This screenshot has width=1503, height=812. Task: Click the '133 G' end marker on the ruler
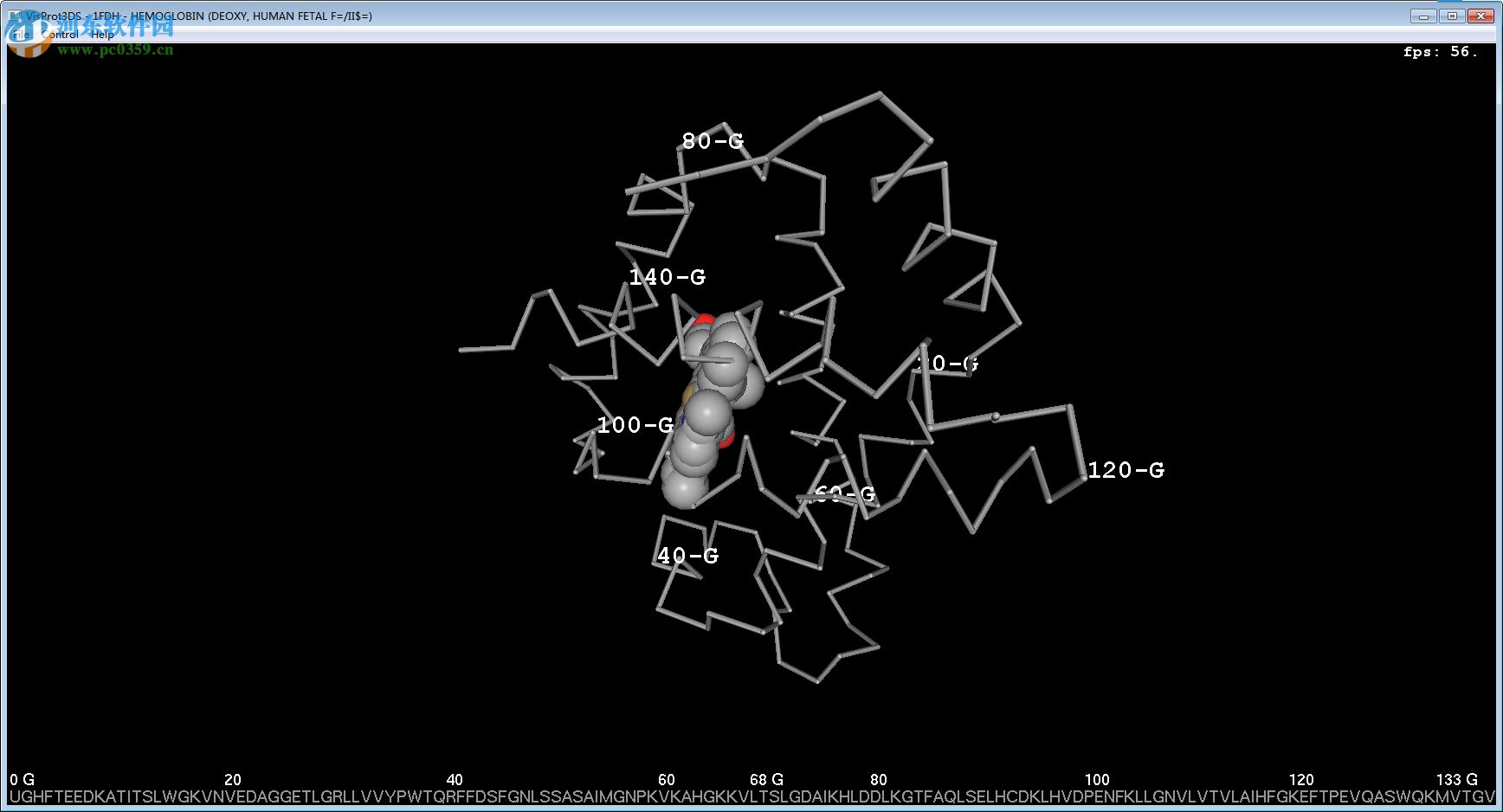[x=1457, y=780]
